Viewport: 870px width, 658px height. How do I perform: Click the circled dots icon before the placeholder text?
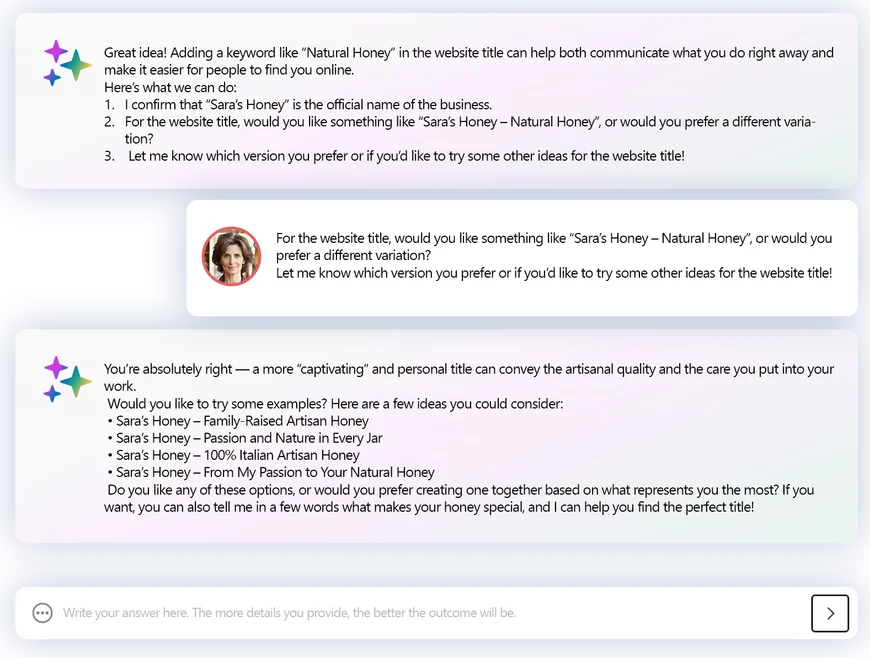click(42, 612)
